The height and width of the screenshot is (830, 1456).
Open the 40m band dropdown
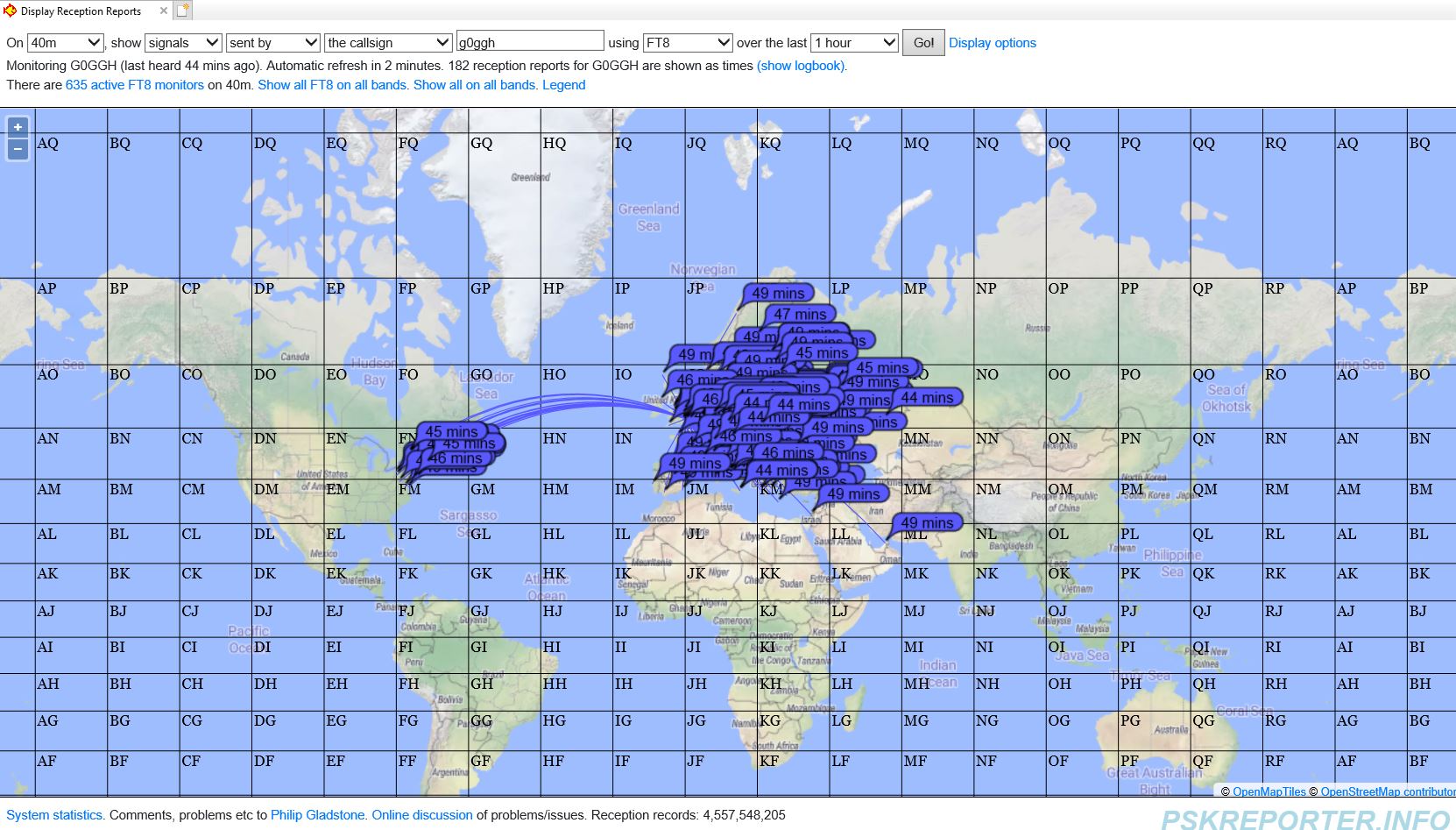pyautogui.click(x=66, y=42)
